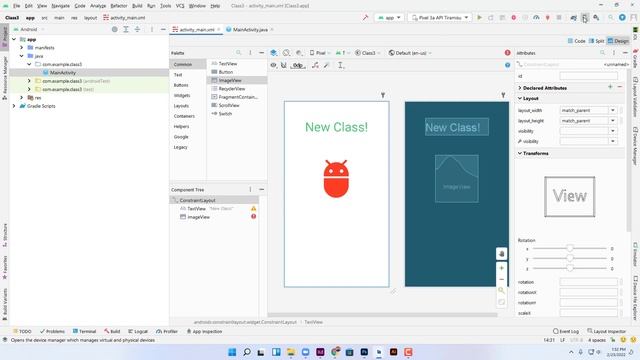Open the Terminal tool window
The width and height of the screenshot is (640, 360).
click(x=84, y=331)
